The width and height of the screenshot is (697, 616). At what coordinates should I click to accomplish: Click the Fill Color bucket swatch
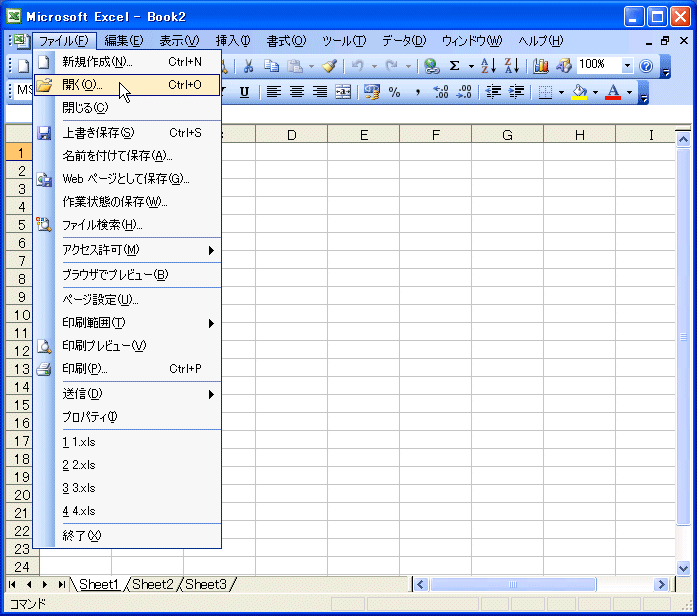(579, 92)
